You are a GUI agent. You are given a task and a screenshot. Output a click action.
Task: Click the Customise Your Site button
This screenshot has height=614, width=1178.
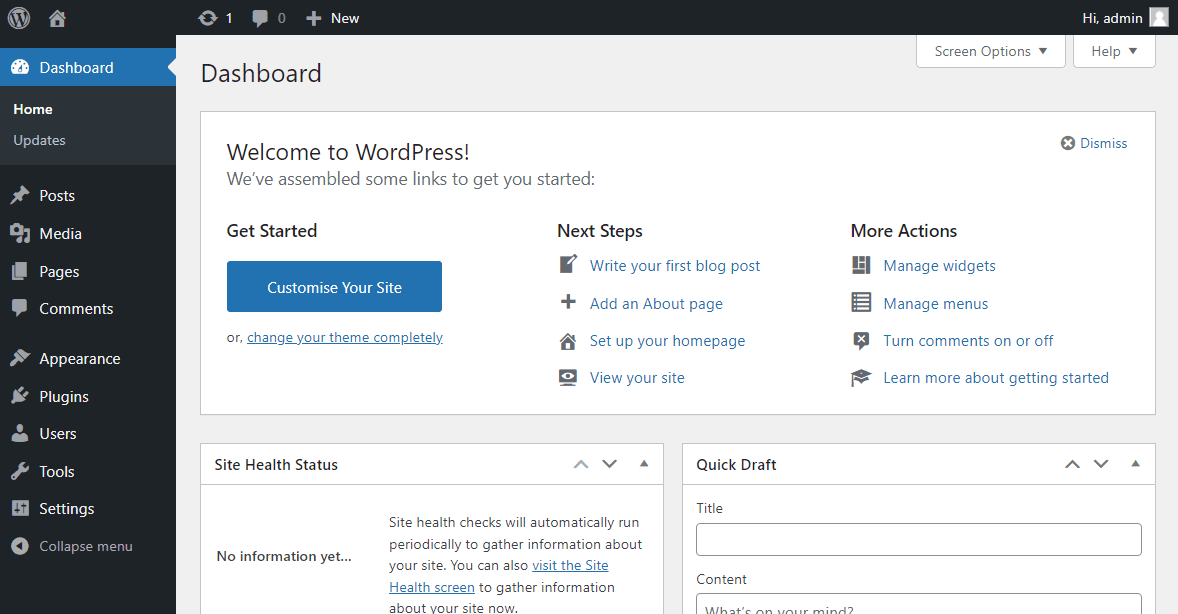point(334,286)
